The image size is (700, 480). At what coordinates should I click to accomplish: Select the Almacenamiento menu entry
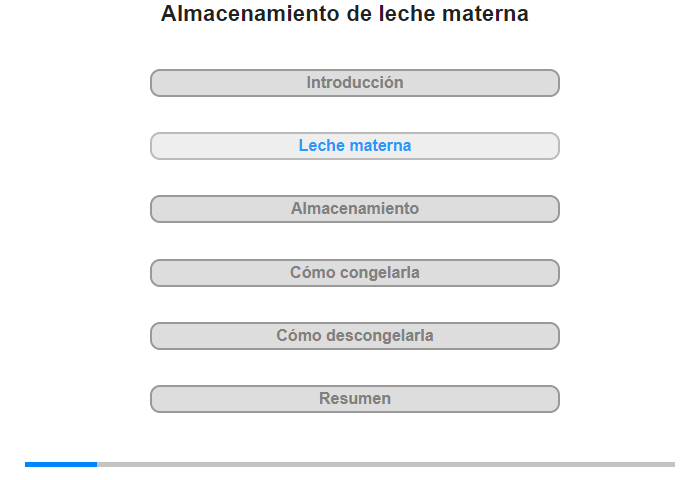[x=354, y=209]
